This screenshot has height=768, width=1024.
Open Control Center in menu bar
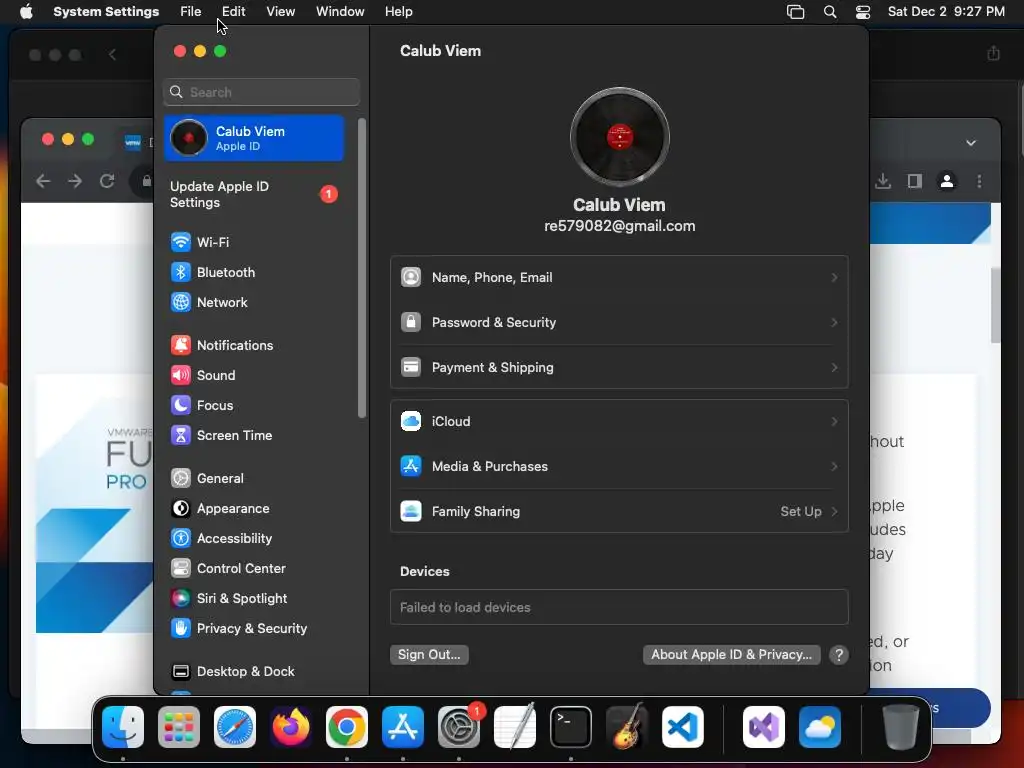(x=862, y=12)
